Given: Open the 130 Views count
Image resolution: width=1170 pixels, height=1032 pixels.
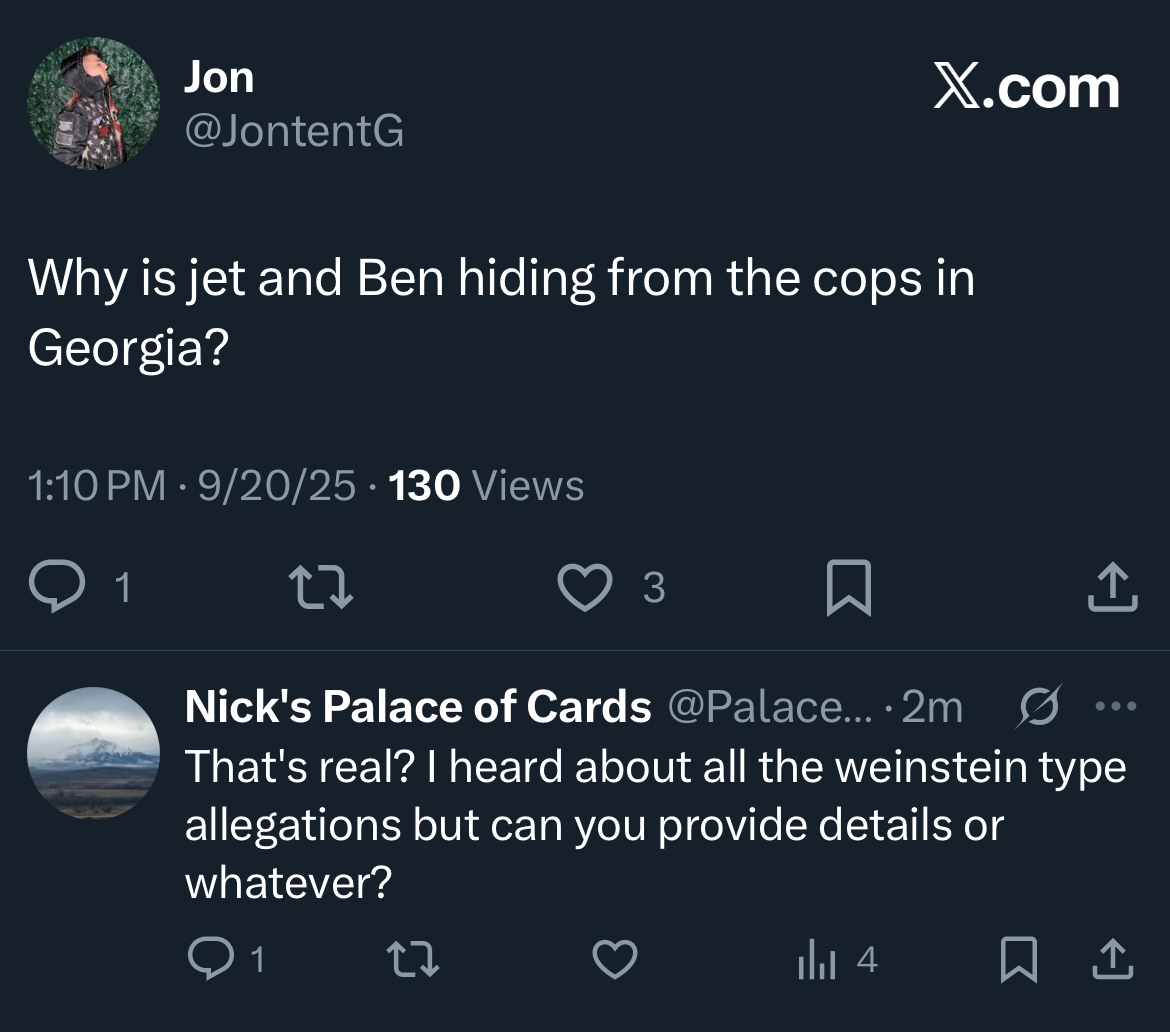Looking at the screenshot, I should (485, 486).
